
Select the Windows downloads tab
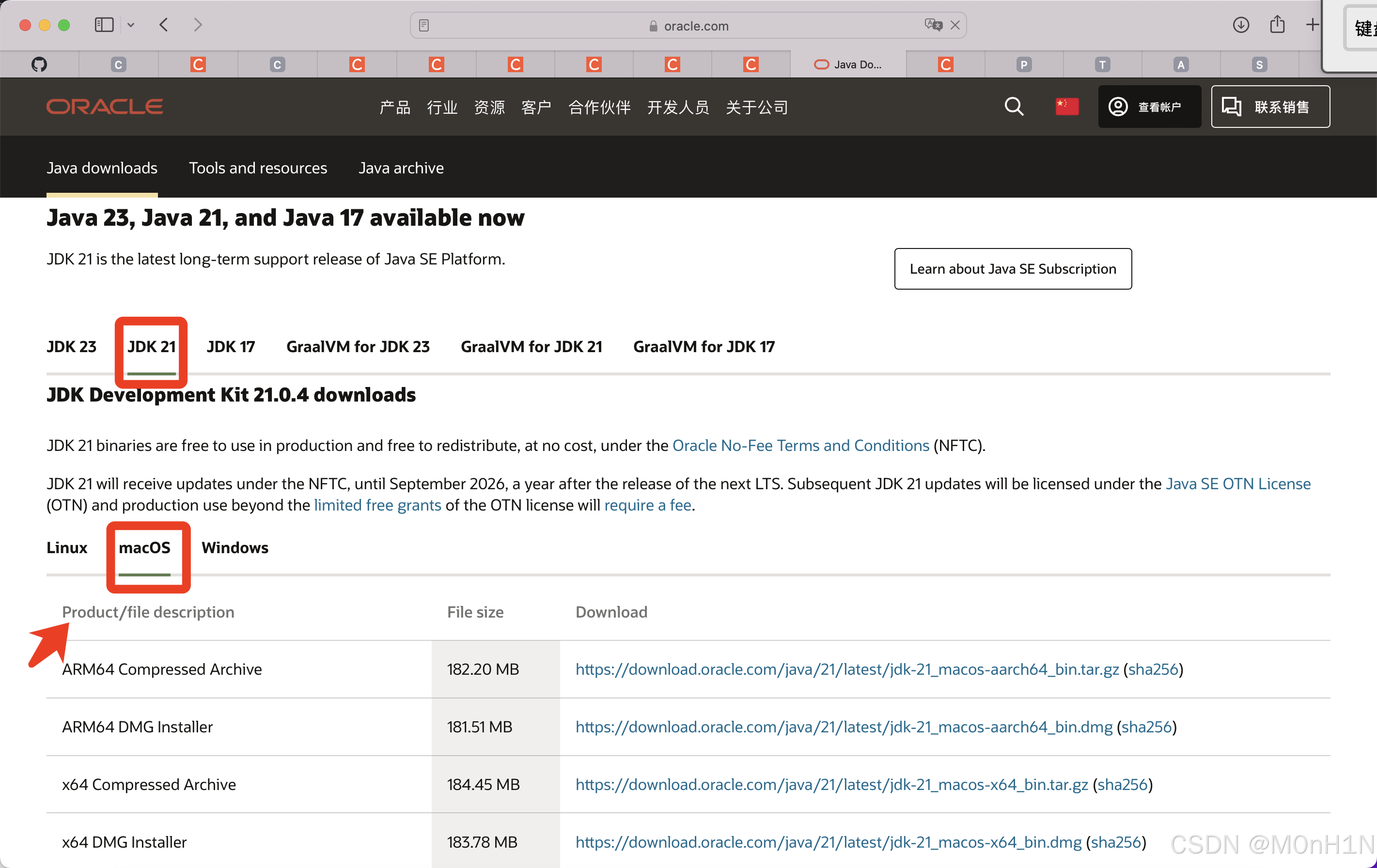point(235,547)
